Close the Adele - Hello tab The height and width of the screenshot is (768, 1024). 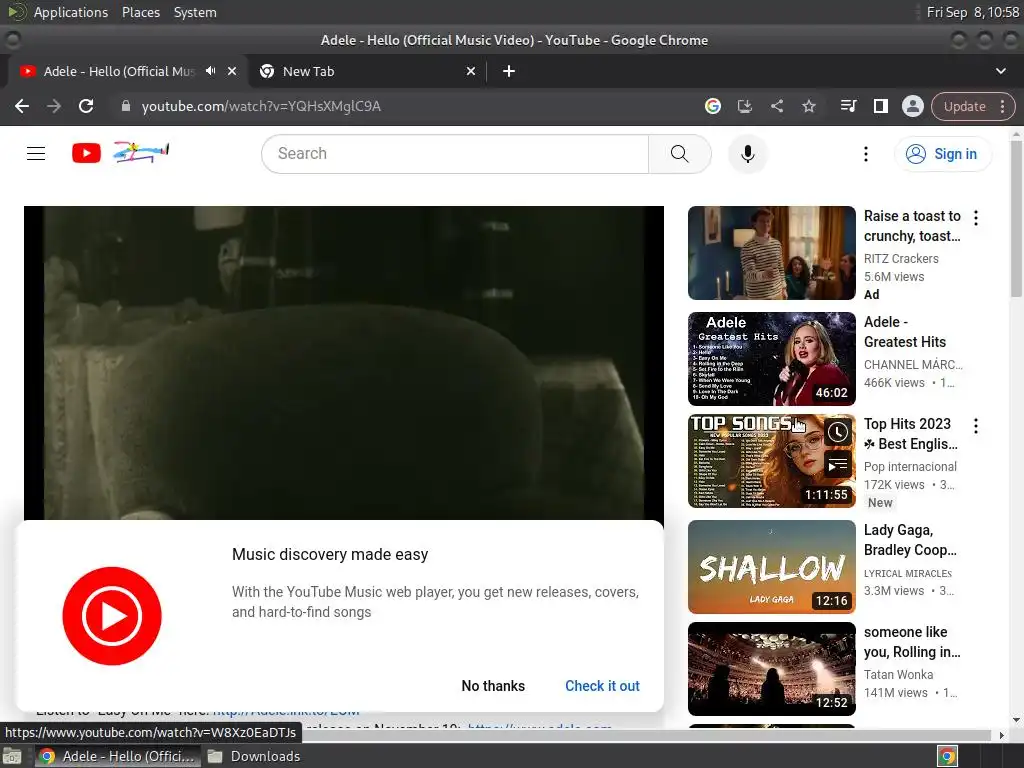coord(232,71)
